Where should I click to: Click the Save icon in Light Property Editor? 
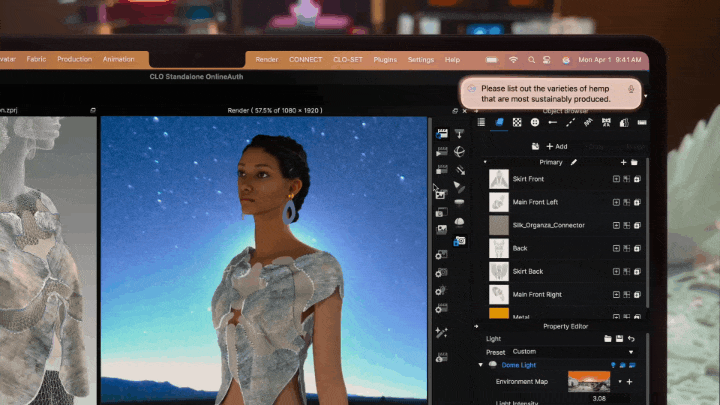(x=619, y=339)
